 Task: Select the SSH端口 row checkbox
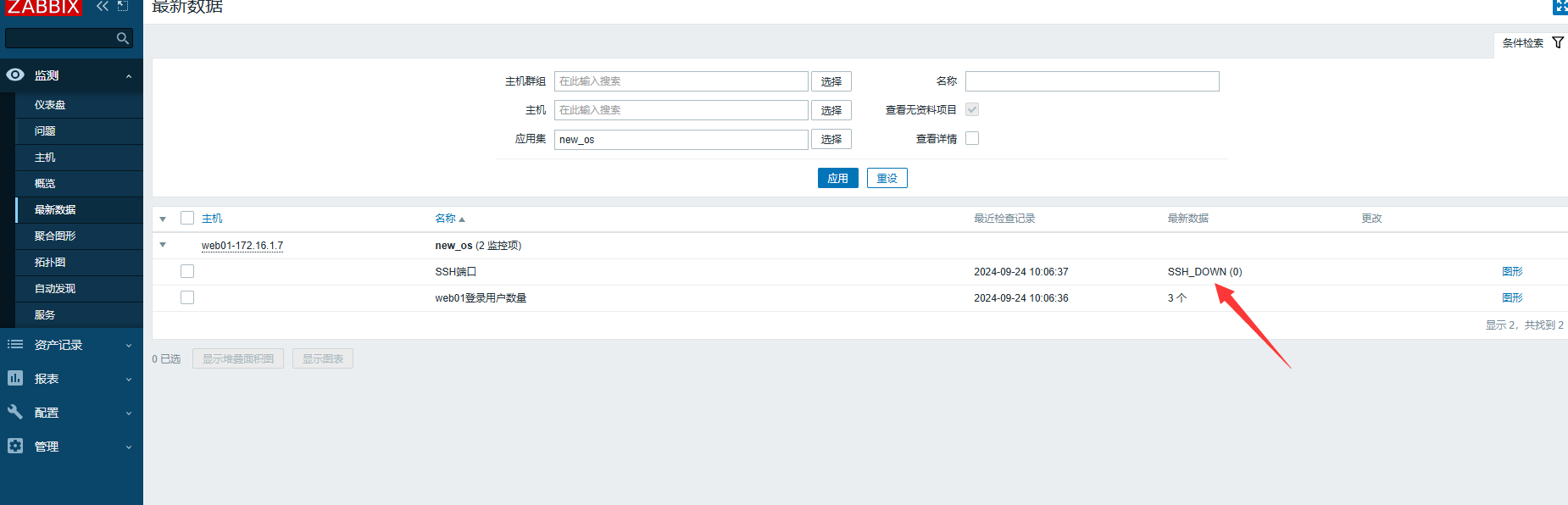[187, 271]
